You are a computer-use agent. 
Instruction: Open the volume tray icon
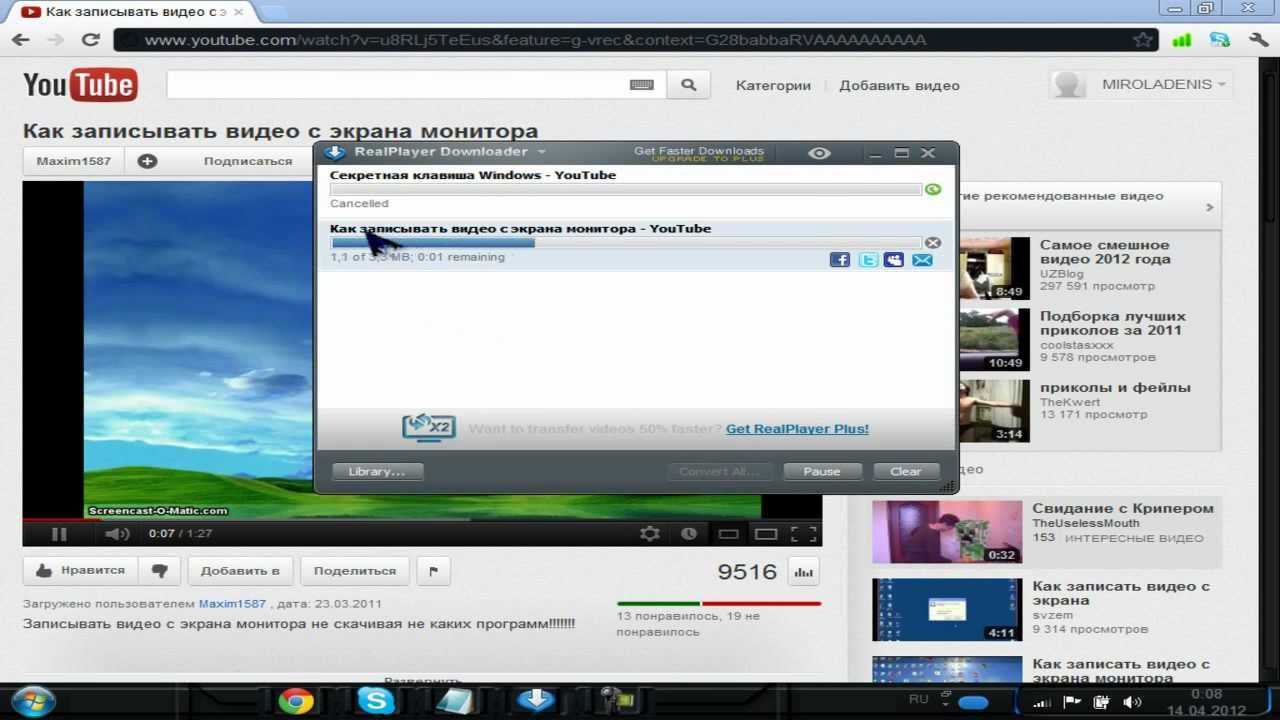(1131, 702)
